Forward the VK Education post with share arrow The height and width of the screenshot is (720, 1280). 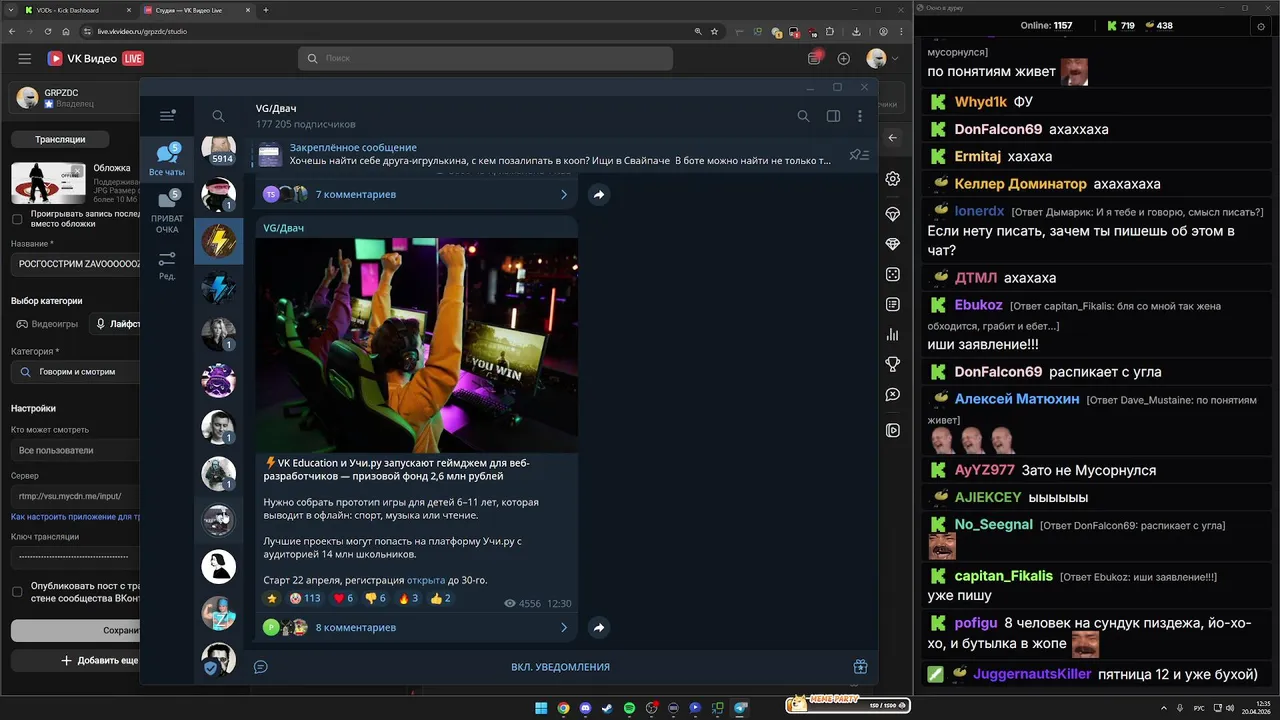click(x=598, y=627)
